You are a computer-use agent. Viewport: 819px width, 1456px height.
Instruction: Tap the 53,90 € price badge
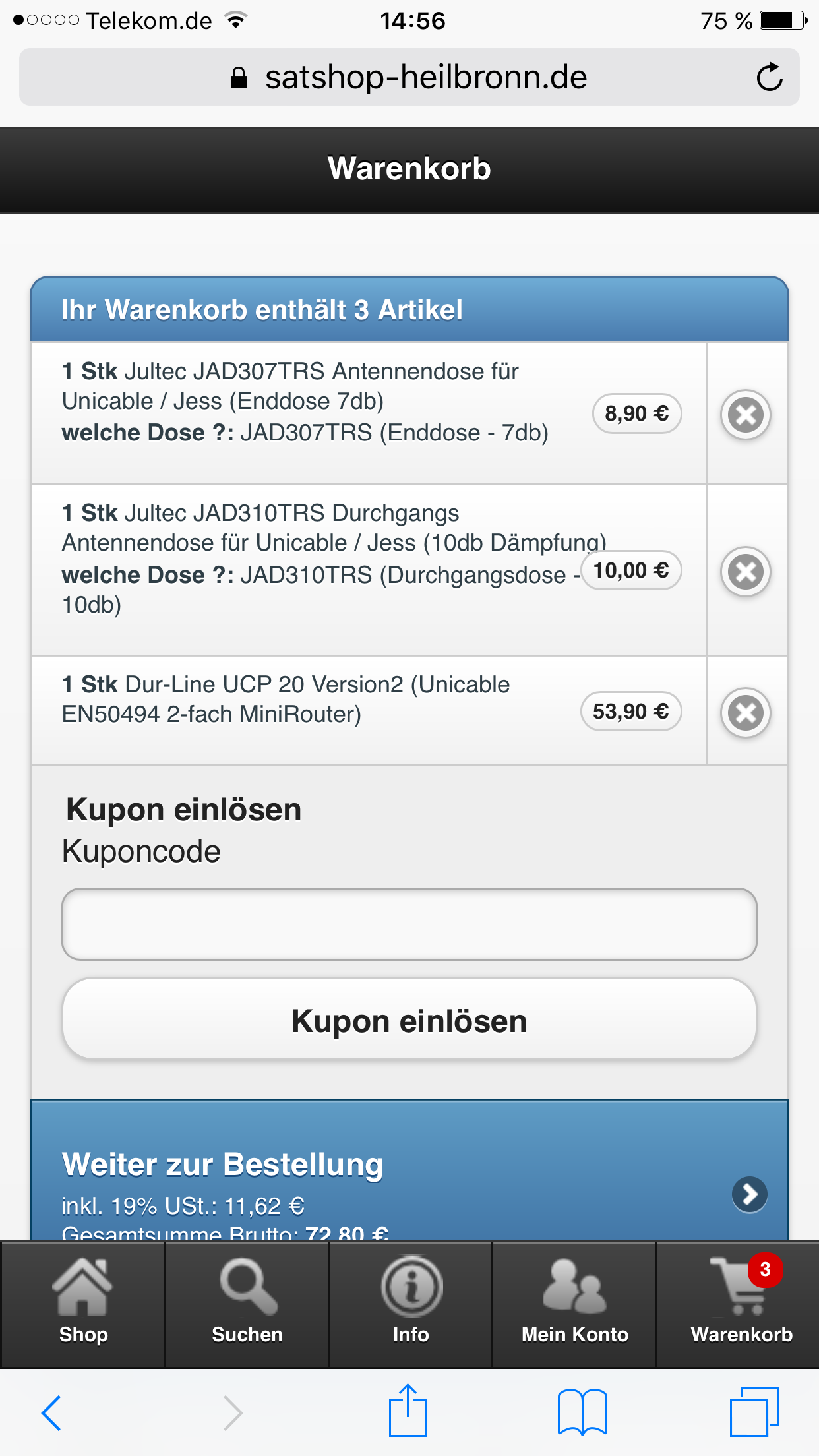pos(631,712)
